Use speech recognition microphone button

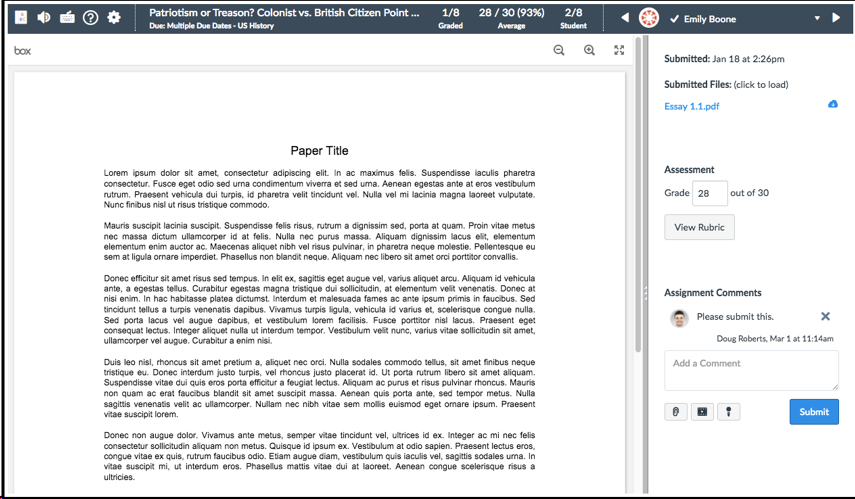coord(728,412)
